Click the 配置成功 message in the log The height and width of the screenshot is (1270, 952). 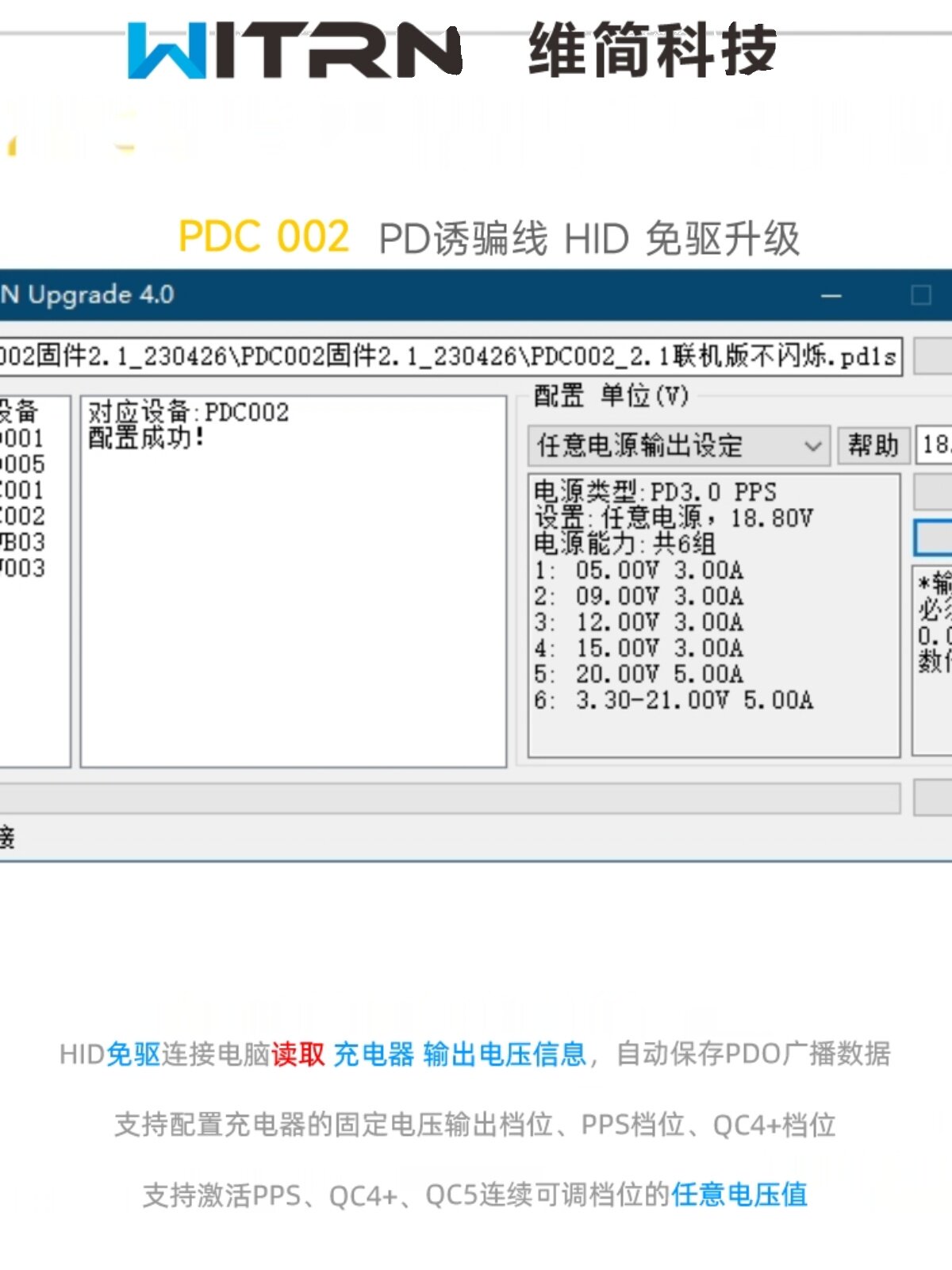pos(146,437)
